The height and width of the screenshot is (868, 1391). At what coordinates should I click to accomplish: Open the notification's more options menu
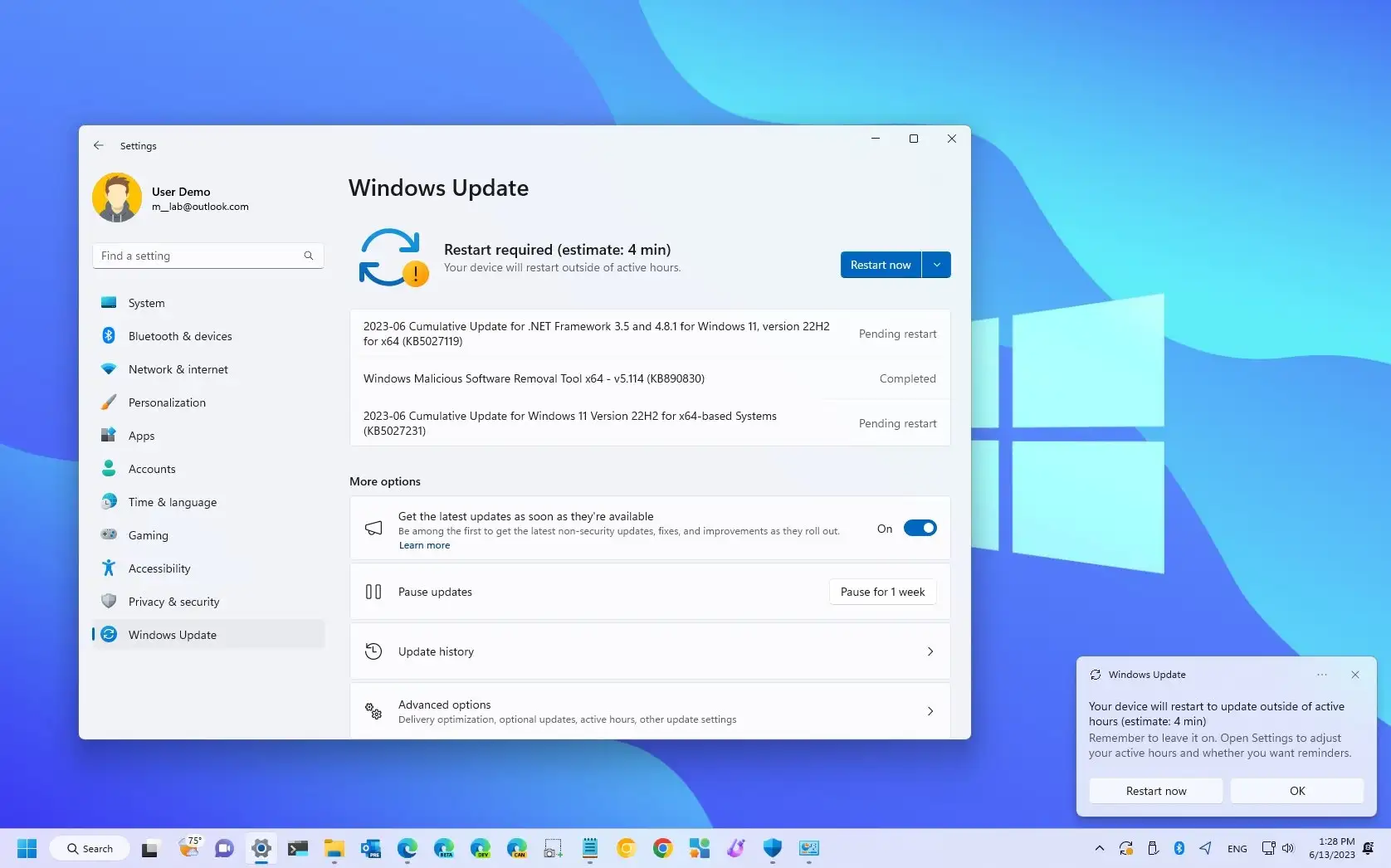tap(1321, 675)
